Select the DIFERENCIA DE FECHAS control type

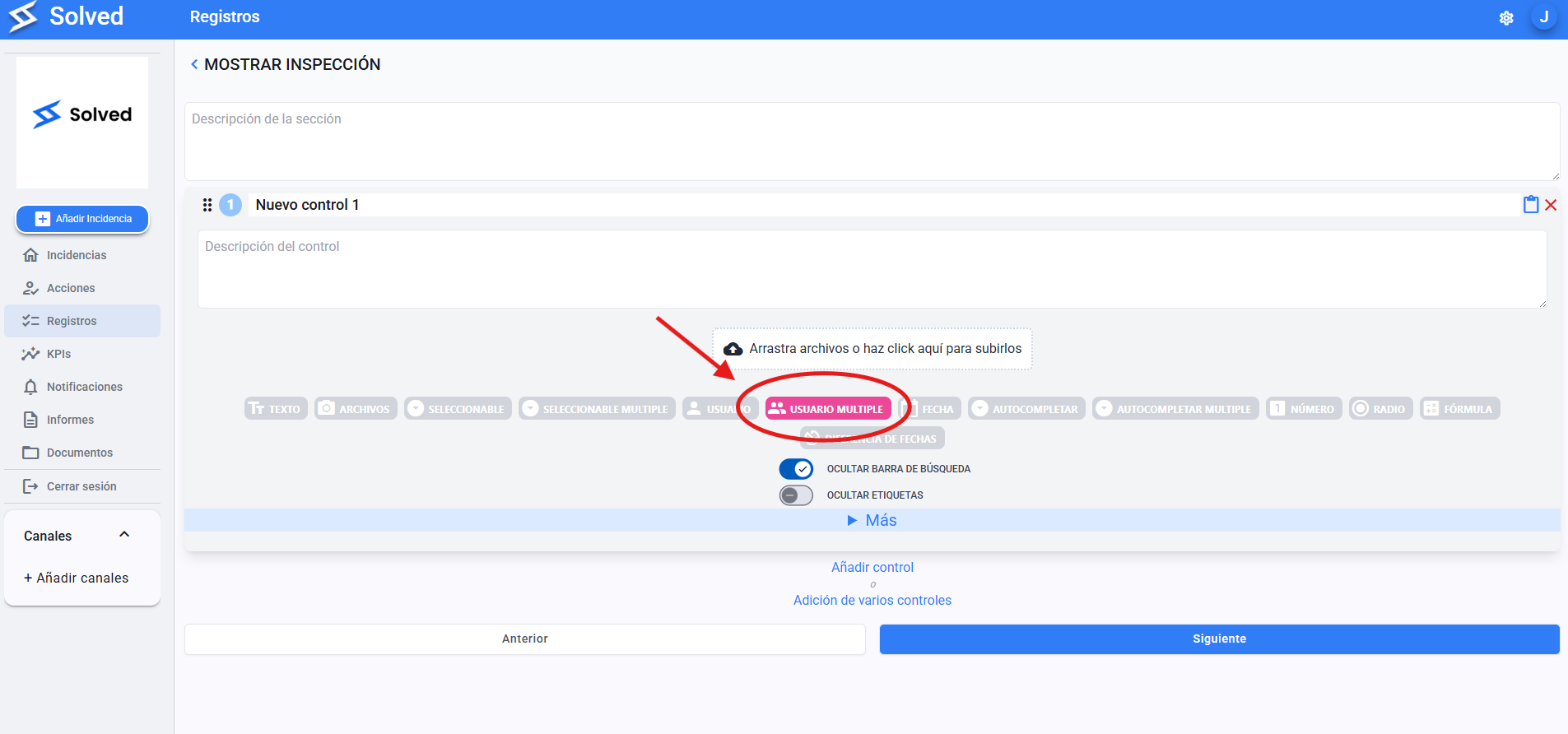click(x=872, y=439)
